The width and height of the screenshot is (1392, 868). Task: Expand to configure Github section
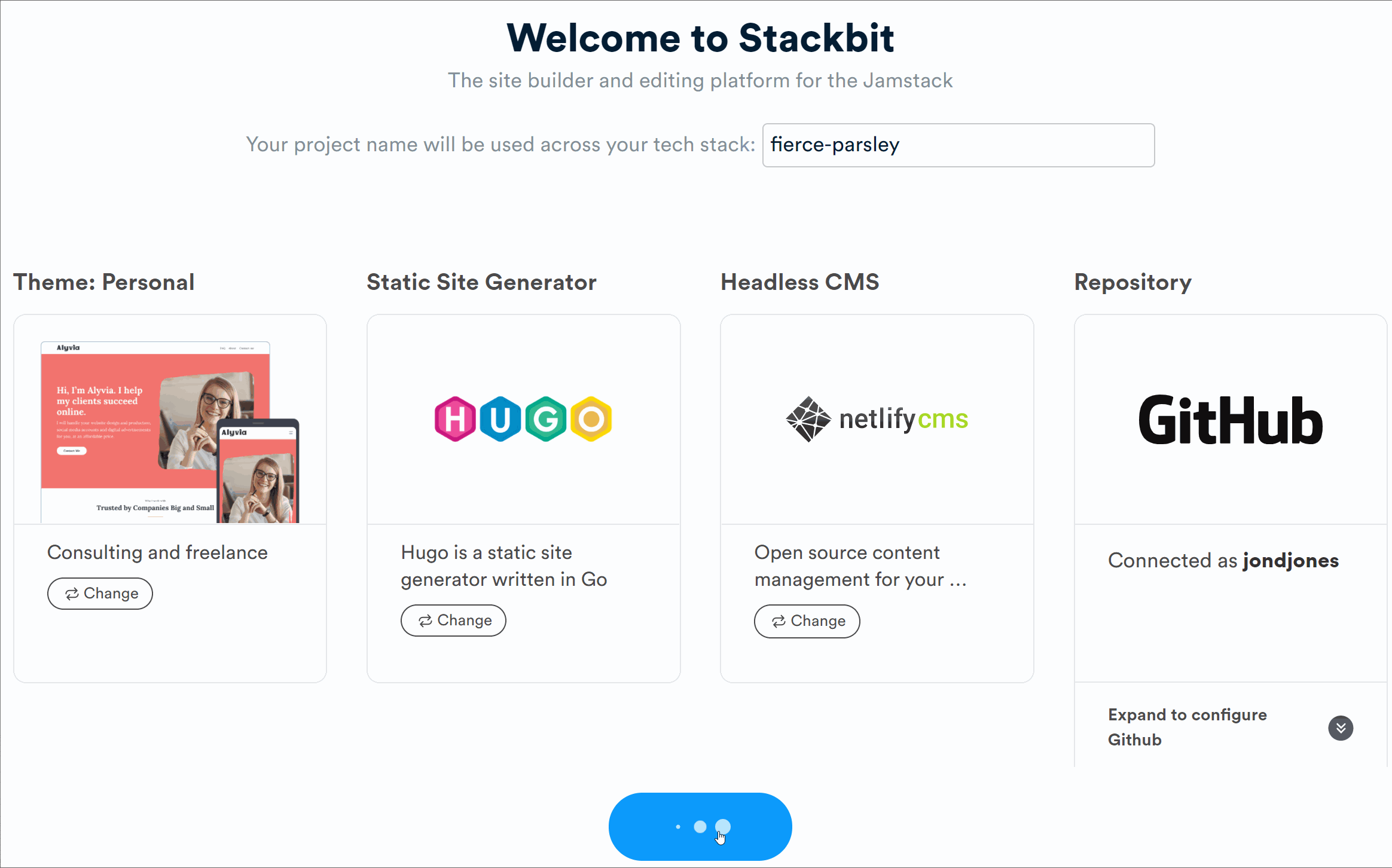1187,727
